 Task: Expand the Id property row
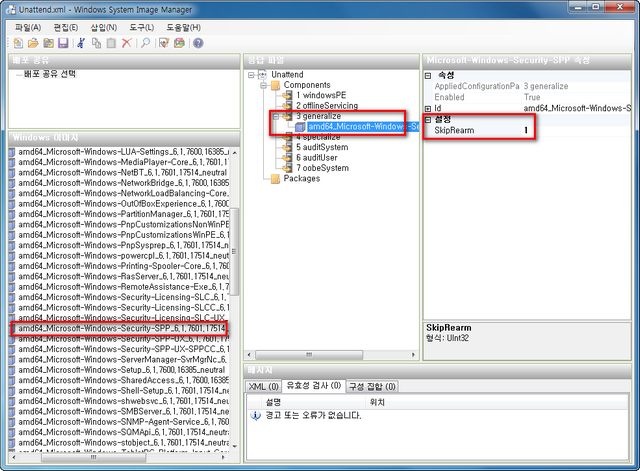[x=428, y=109]
